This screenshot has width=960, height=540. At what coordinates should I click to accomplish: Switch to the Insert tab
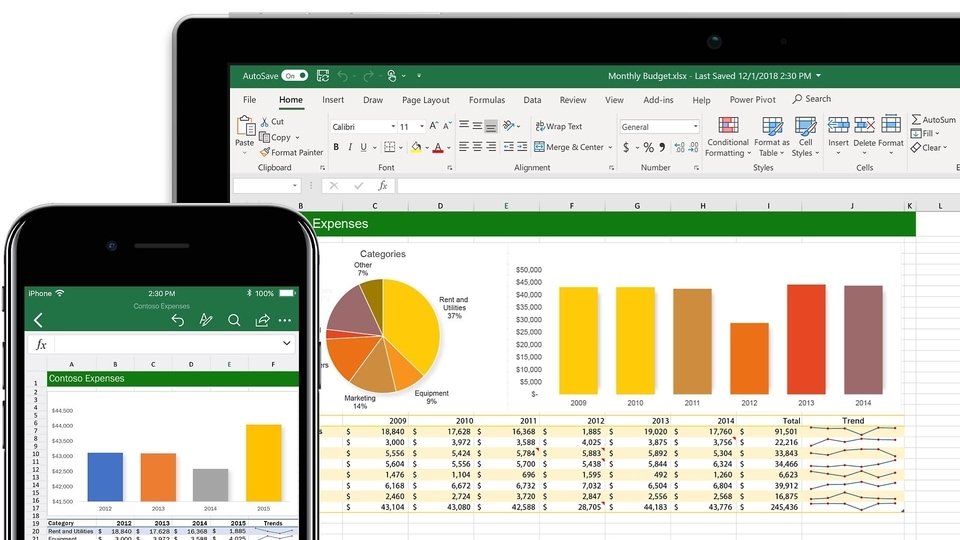click(333, 100)
